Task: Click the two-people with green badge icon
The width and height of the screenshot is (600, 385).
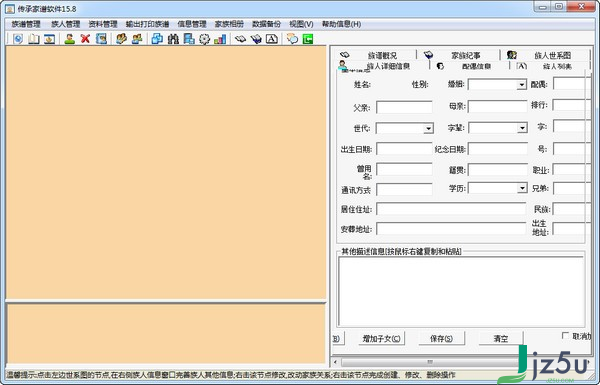Action: [x=137, y=39]
